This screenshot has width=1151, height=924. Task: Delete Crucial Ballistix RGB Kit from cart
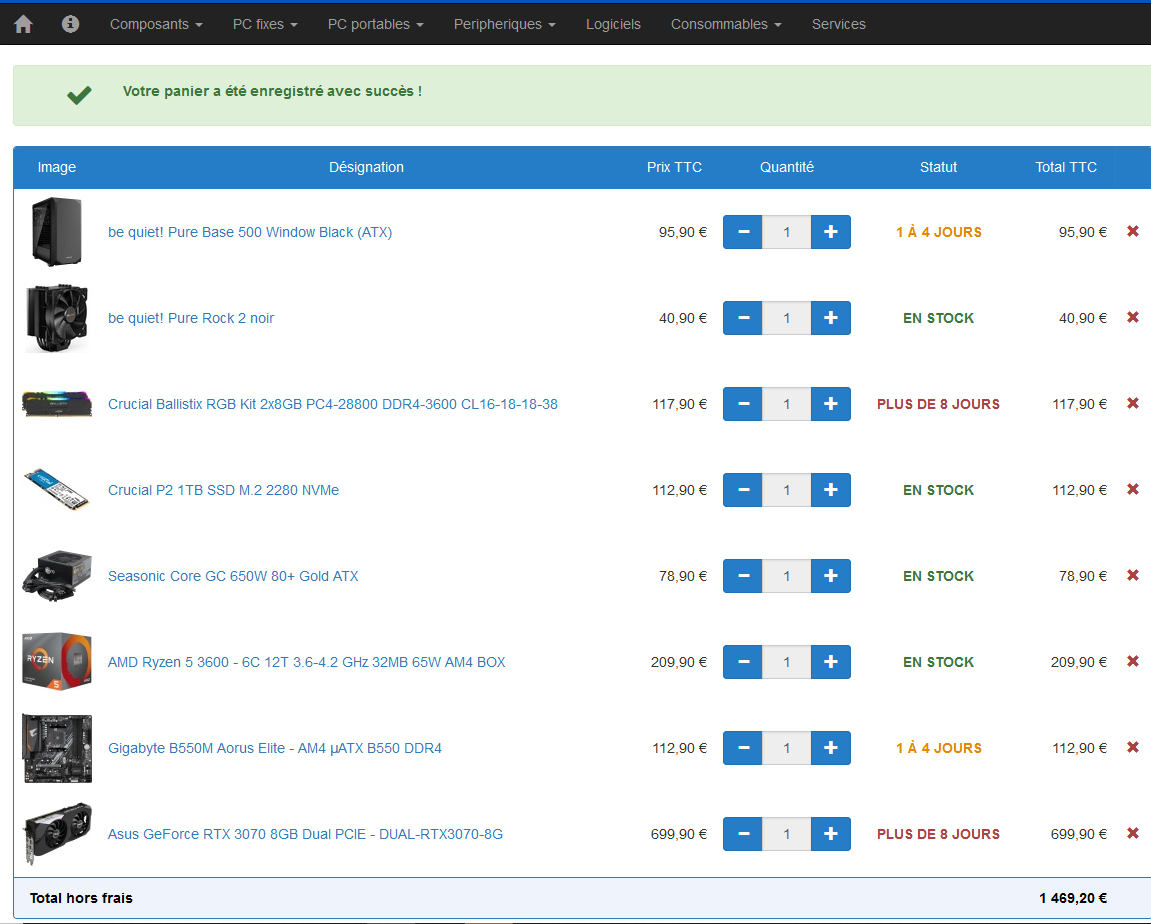click(x=1133, y=403)
